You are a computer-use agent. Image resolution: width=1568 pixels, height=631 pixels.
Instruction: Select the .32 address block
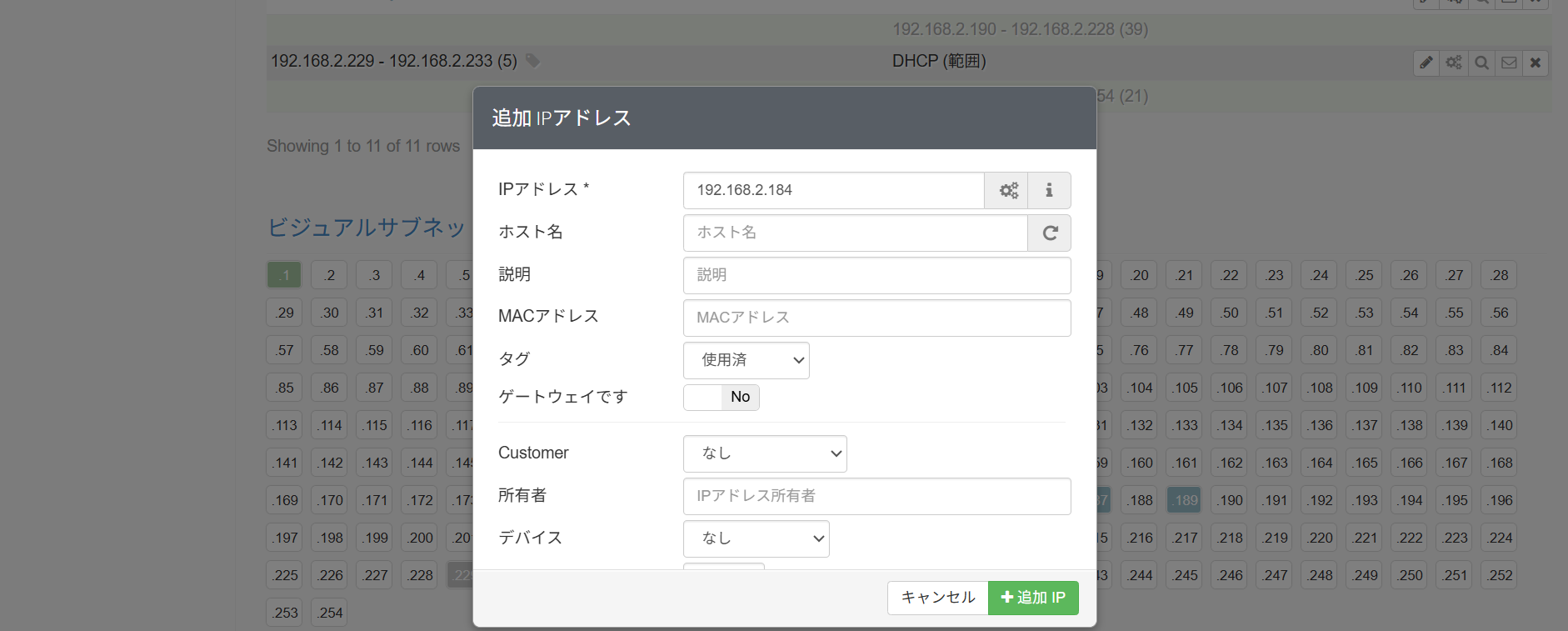419,313
